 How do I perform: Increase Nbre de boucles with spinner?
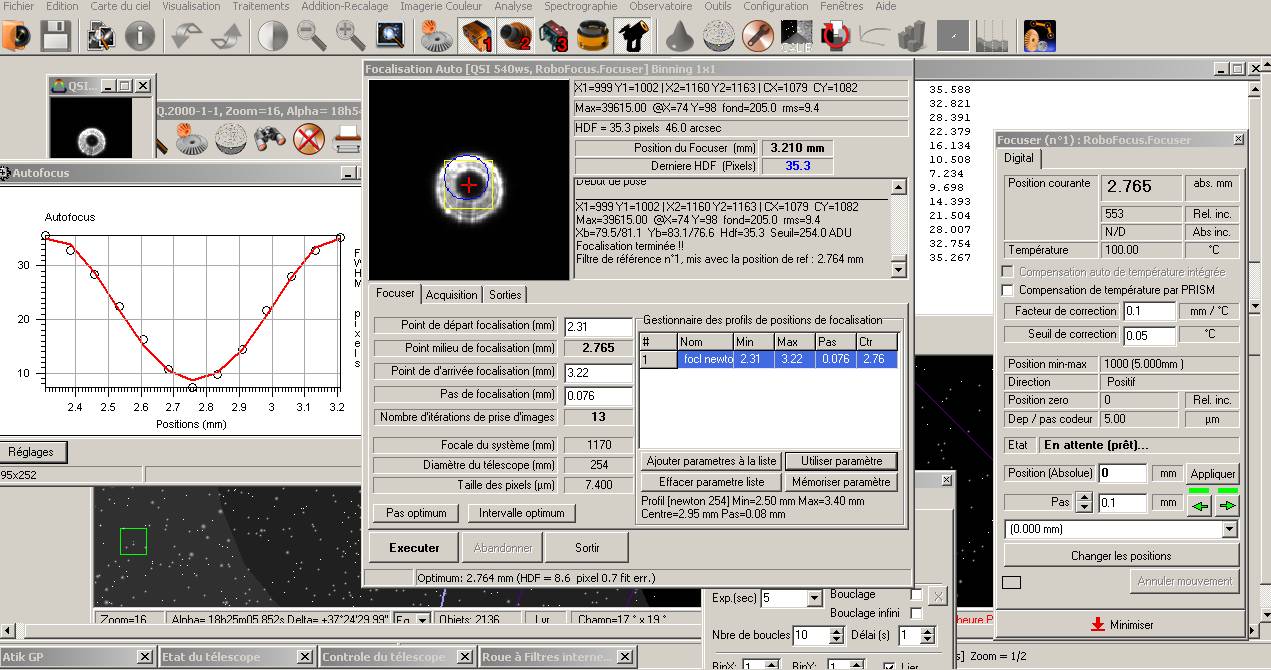(x=836, y=631)
